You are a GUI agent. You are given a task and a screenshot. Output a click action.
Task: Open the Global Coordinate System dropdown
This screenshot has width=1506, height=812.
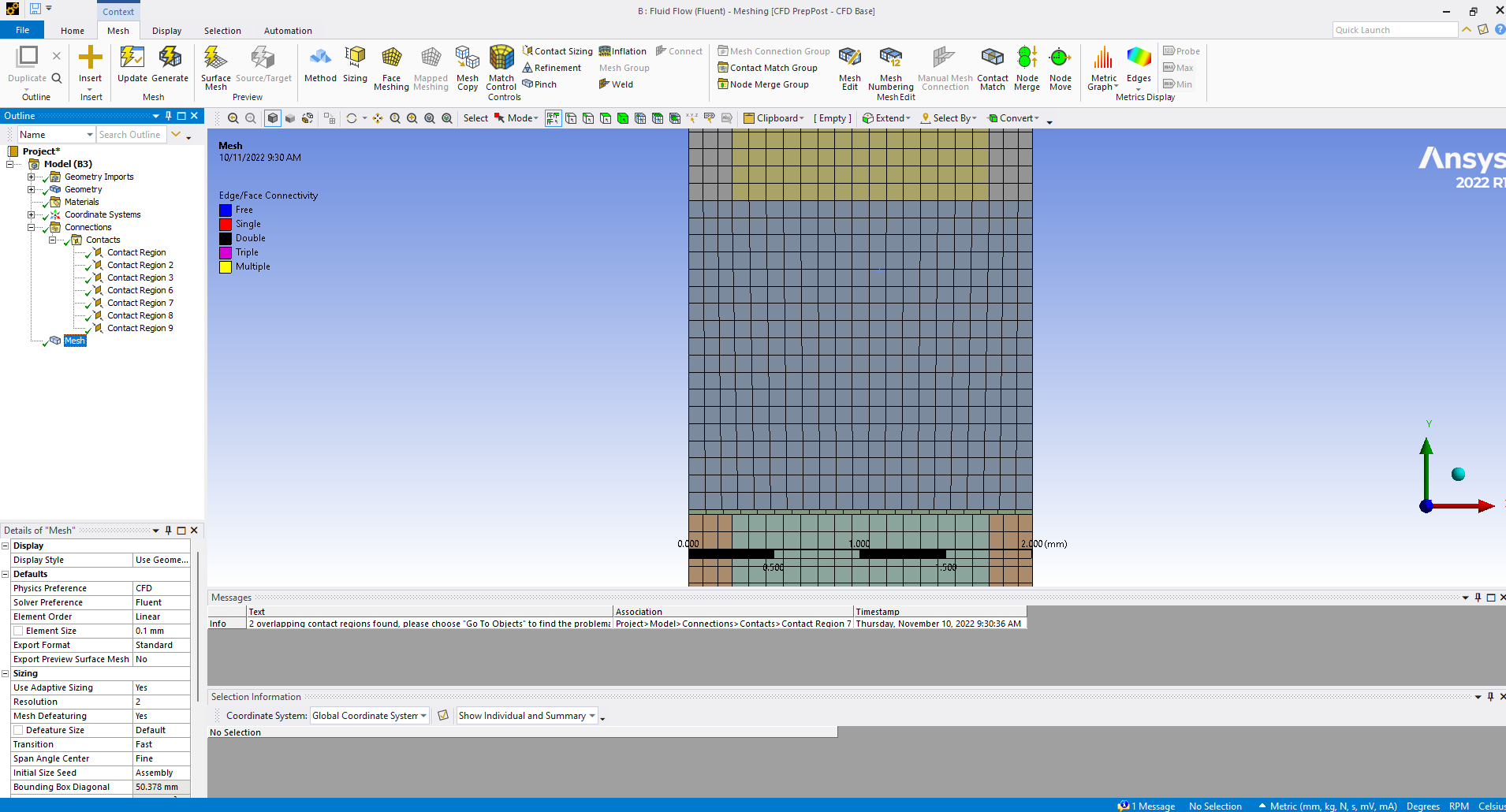click(369, 716)
